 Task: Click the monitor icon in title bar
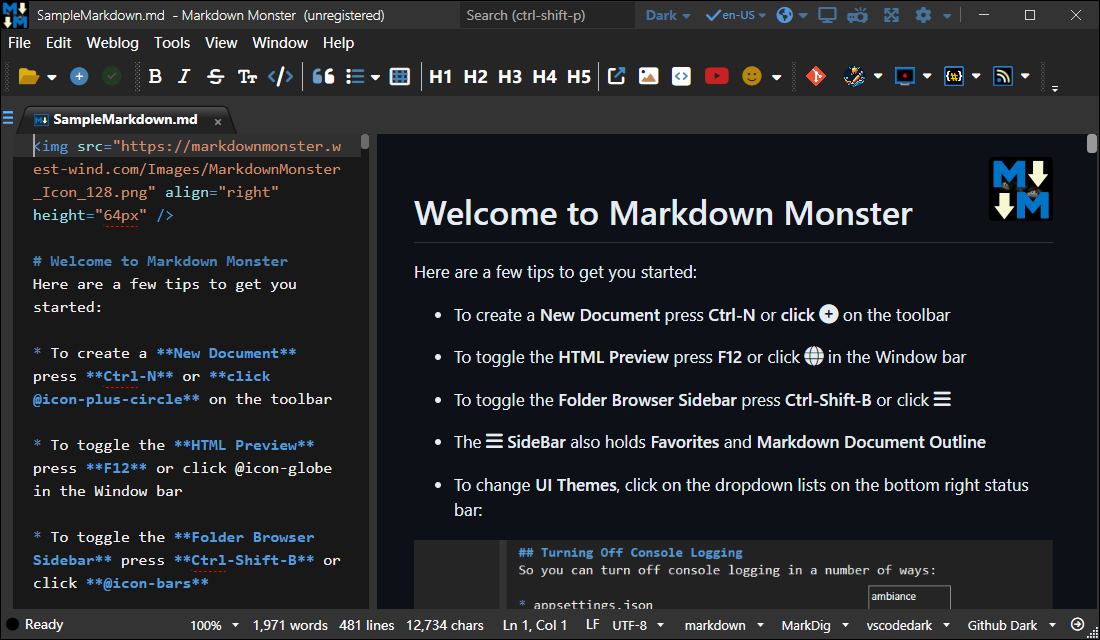(828, 15)
